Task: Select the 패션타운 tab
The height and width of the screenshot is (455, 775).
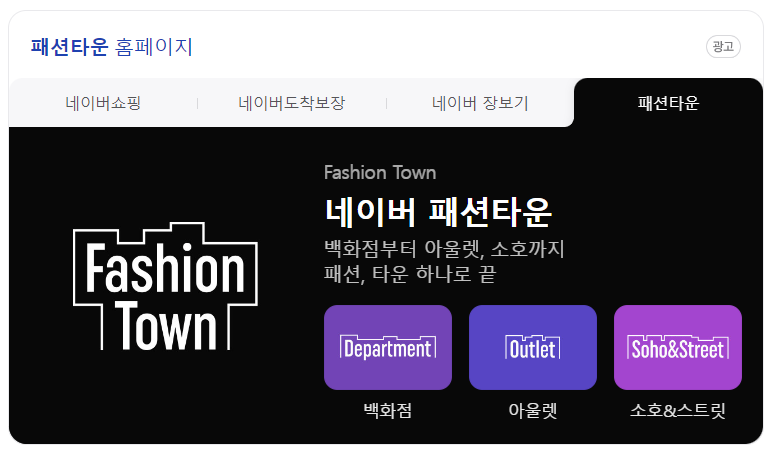Action: (x=668, y=103)
